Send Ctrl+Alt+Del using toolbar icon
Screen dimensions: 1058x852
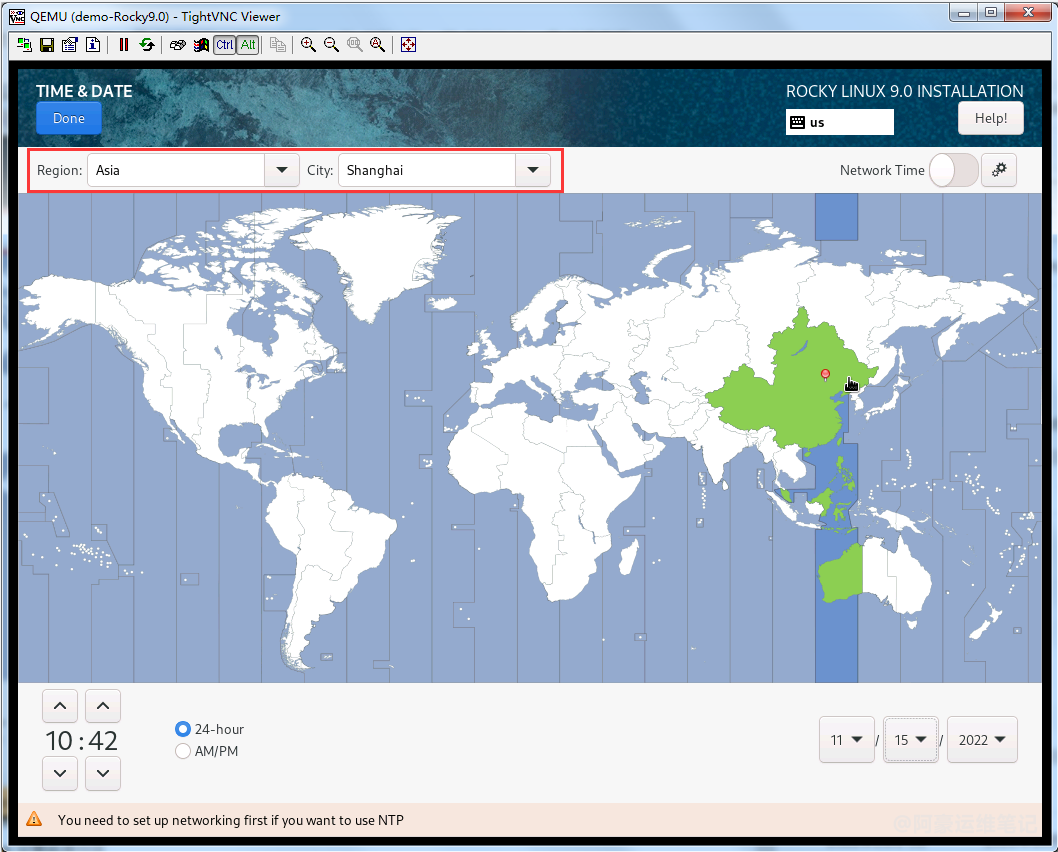178,45
